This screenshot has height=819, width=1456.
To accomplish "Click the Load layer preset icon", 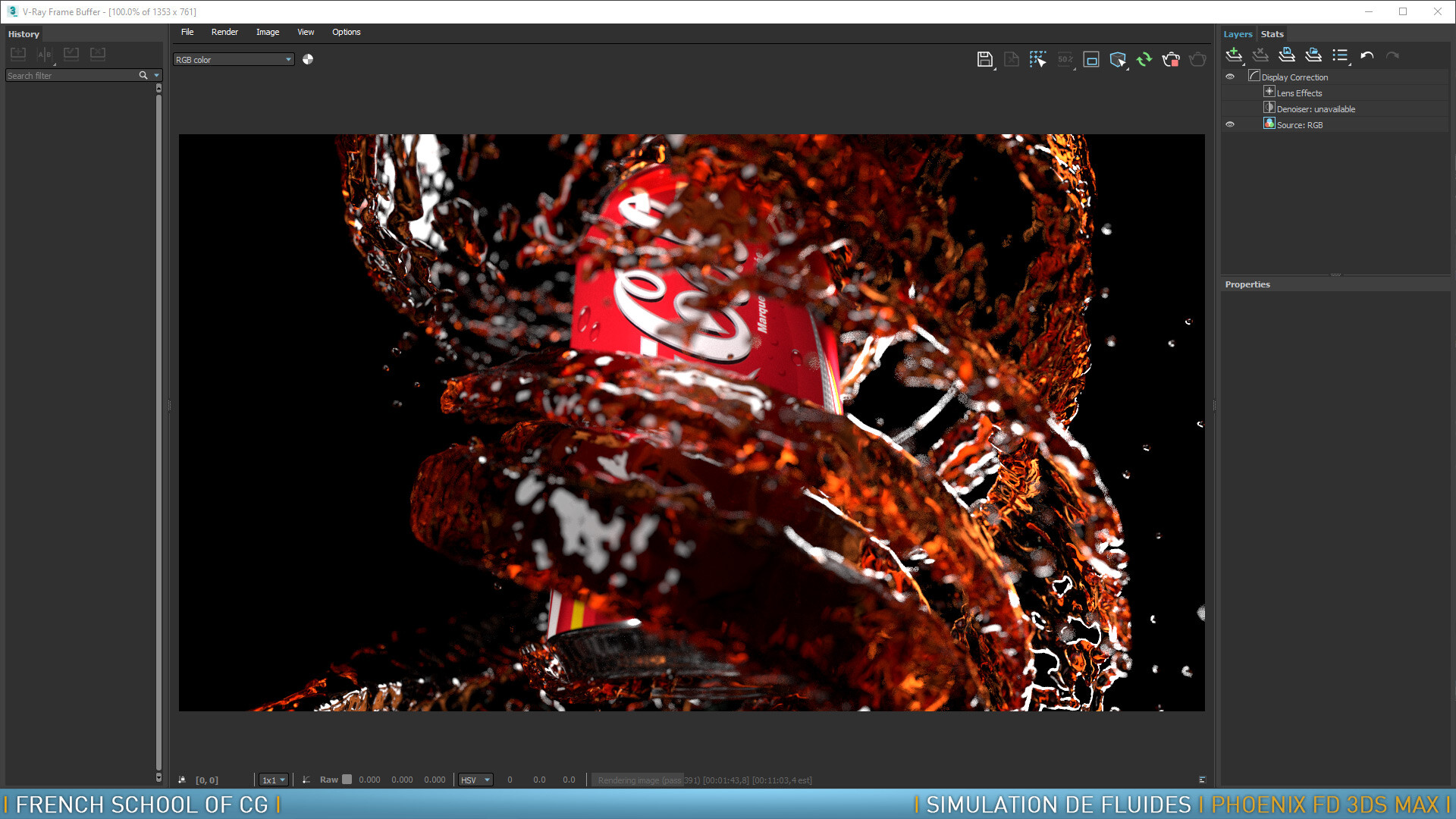I will pos(1313,55).
